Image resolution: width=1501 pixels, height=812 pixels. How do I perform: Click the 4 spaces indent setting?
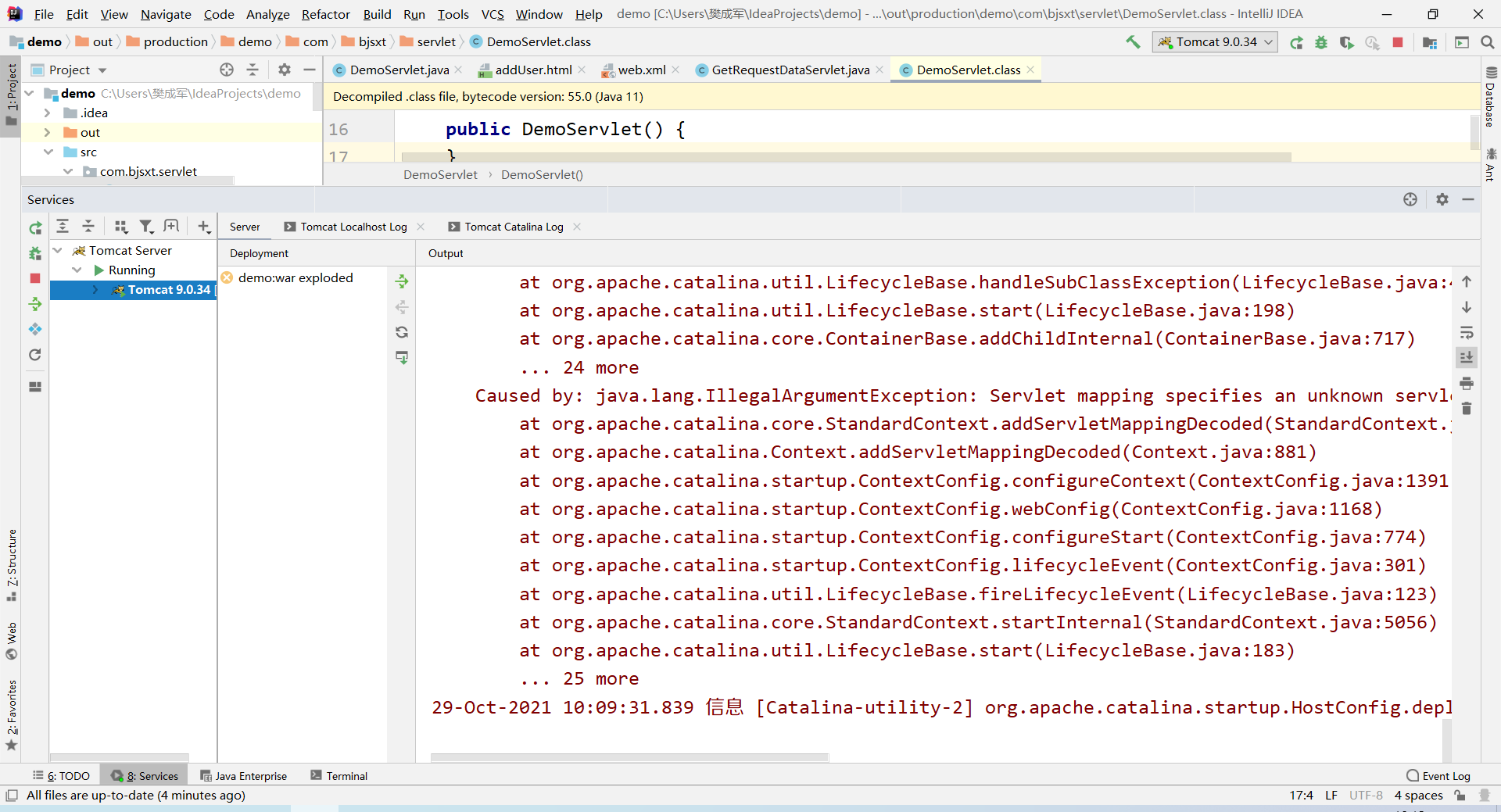click(1418, 795)
